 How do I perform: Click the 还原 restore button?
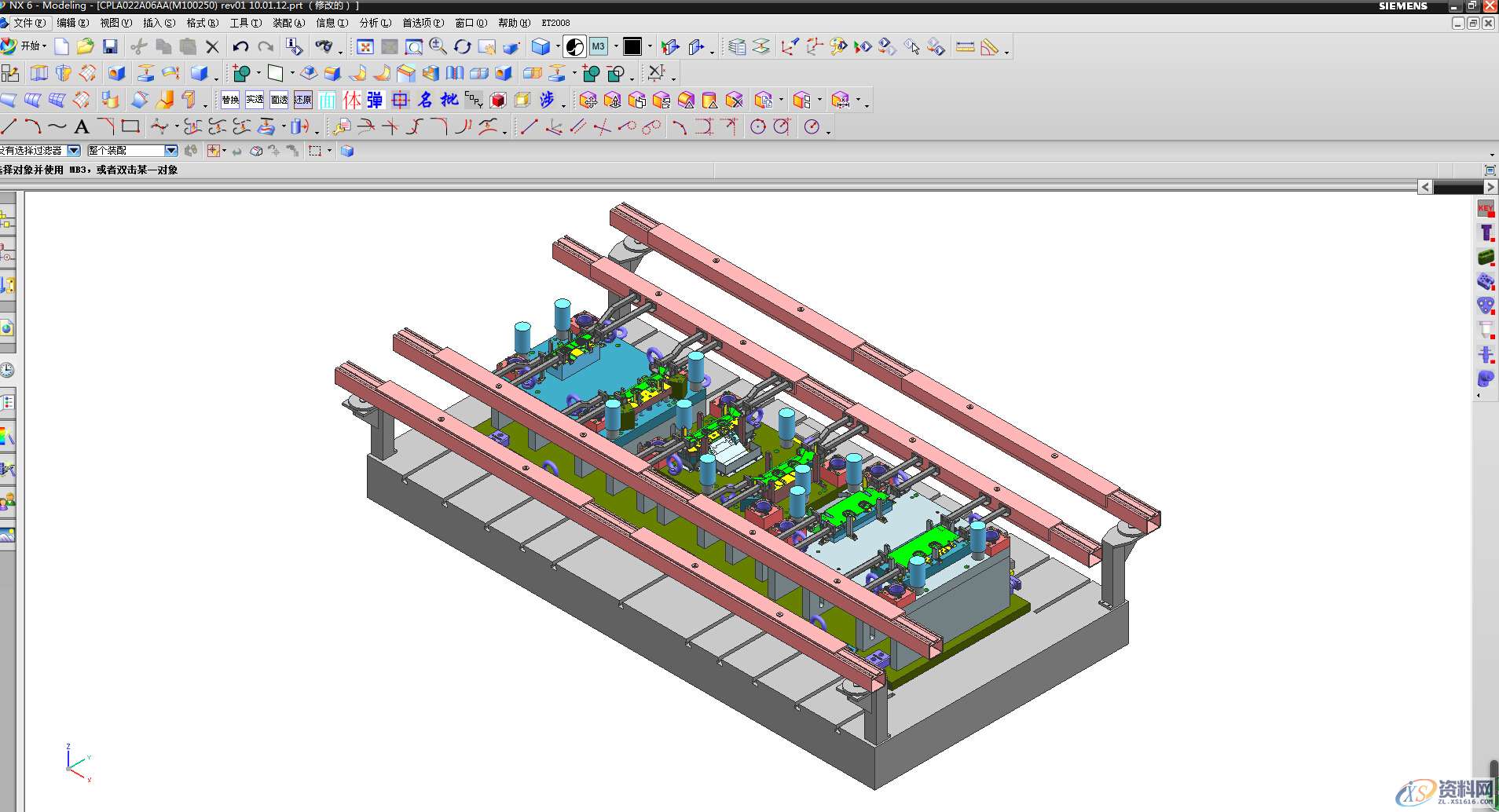[x=303, y=100]
